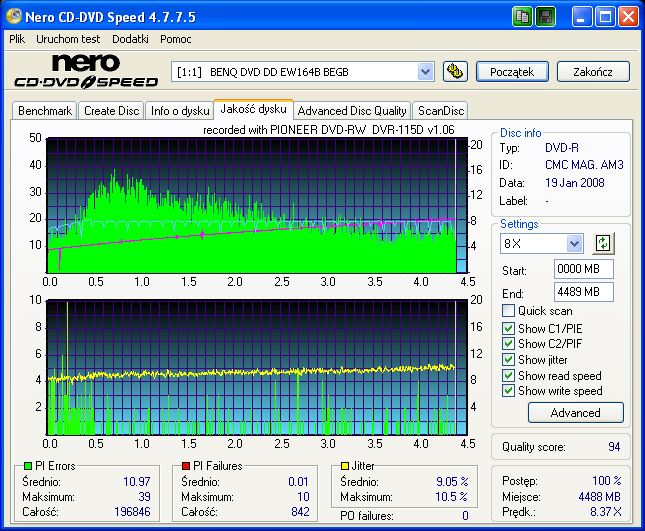The height and width of the screenshot is (531, 645).
Task: Click PI Failures total 842
Action: point(300,512)
